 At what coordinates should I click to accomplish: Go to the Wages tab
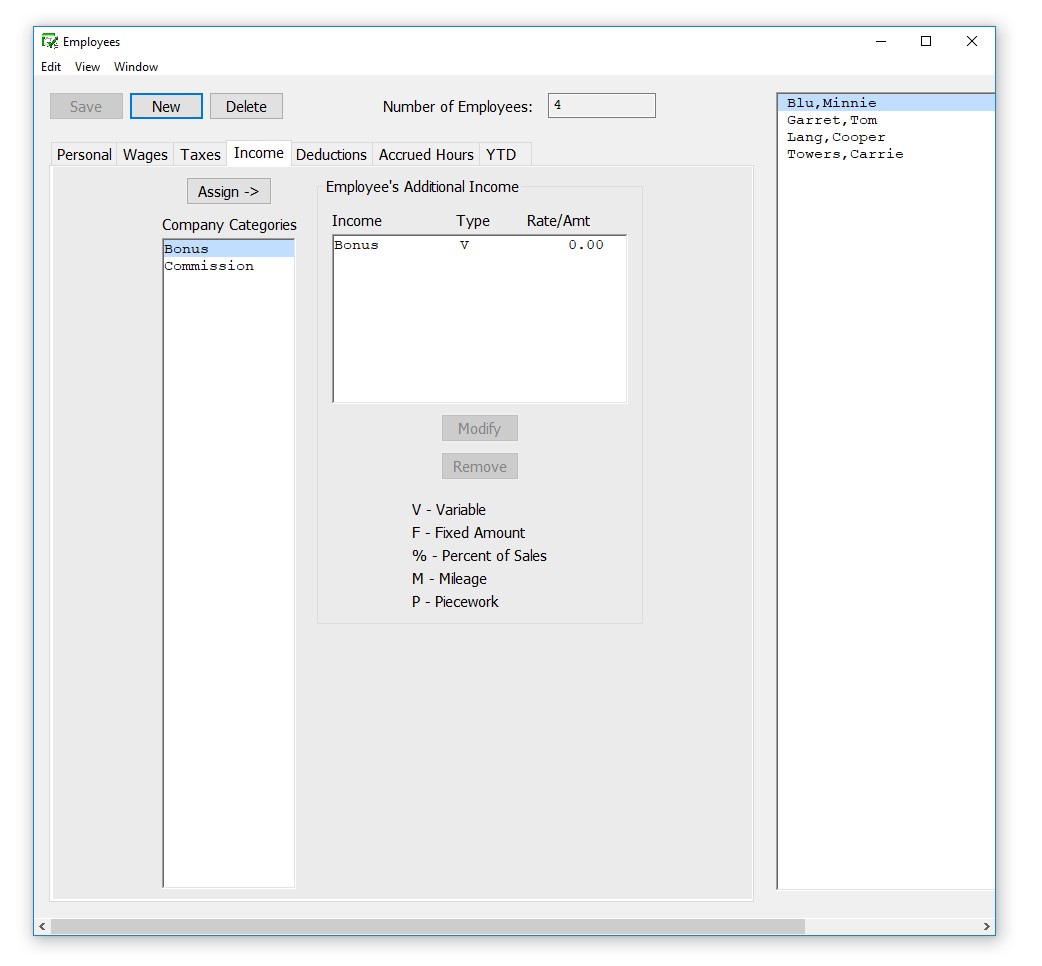click(x=145, y=155)
